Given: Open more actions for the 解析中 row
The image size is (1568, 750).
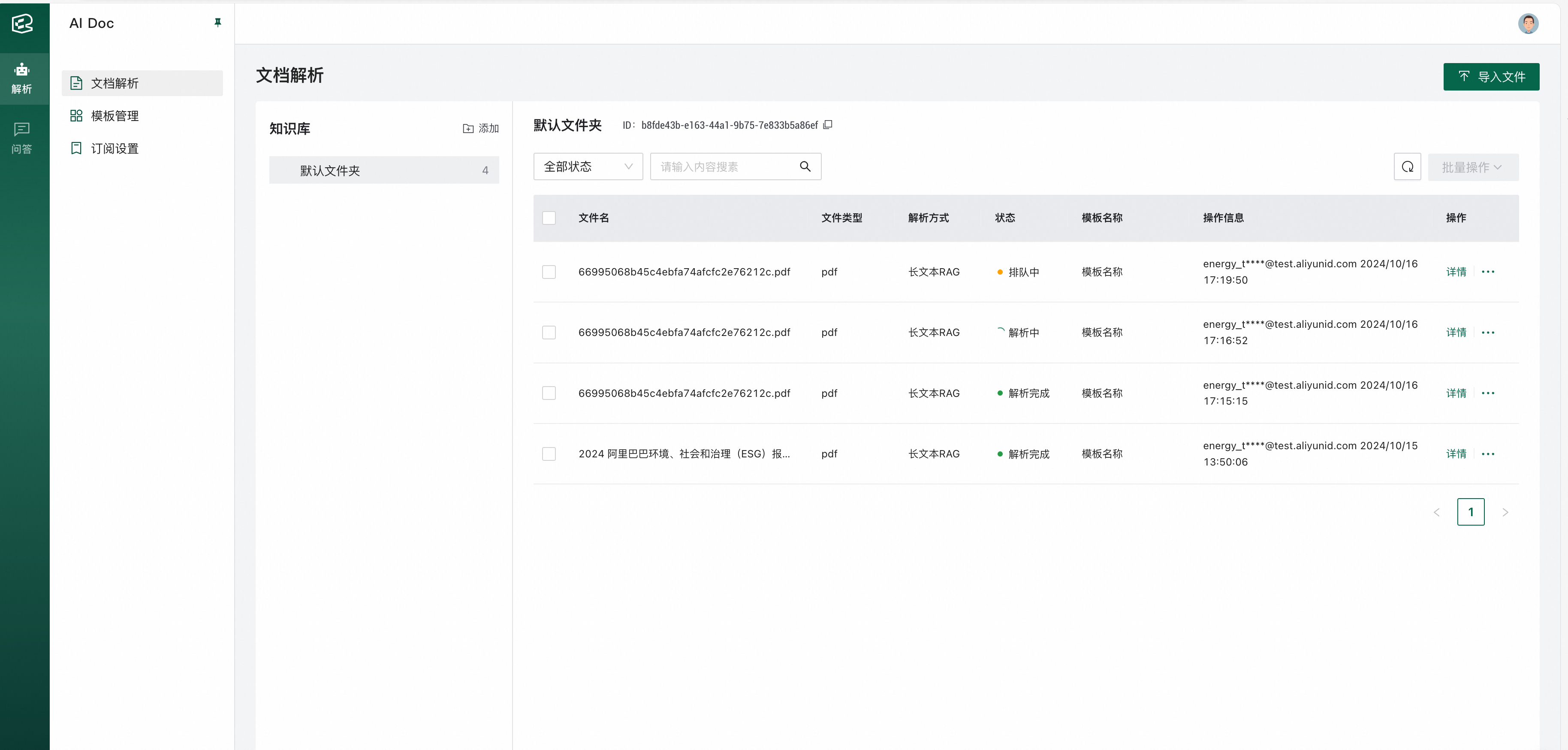Looking at the screenshot, I should 1488,333.
